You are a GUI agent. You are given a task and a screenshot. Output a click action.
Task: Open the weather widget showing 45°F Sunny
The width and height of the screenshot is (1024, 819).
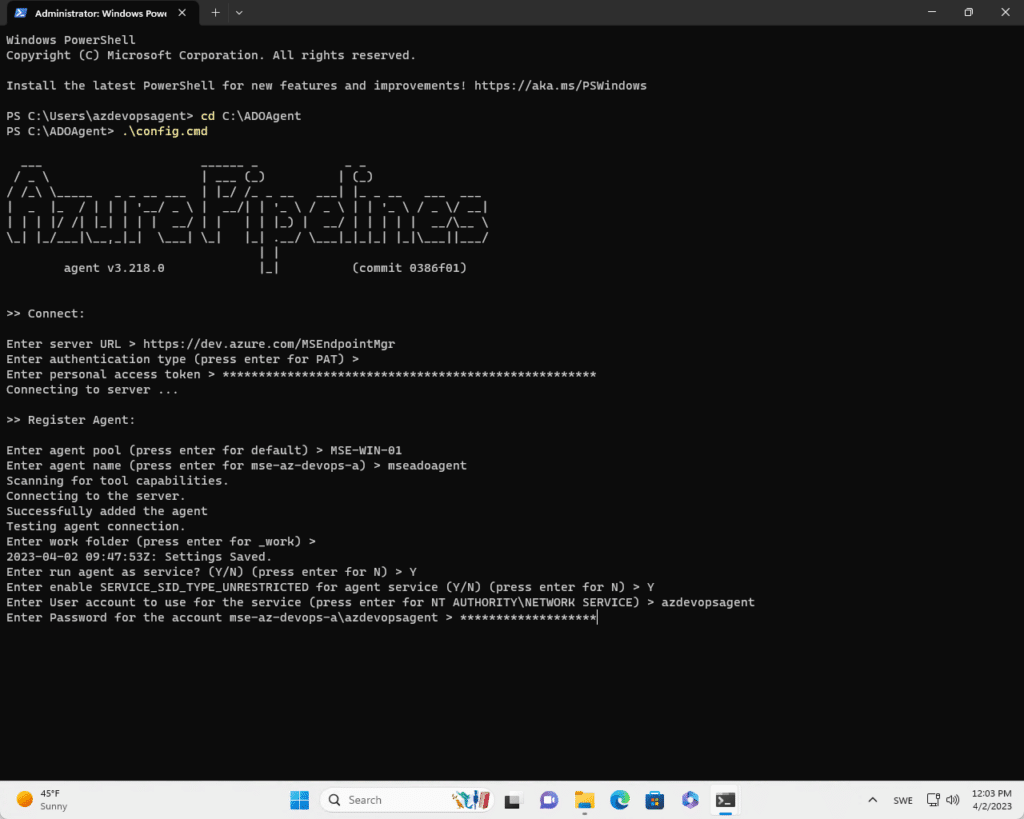42,800
